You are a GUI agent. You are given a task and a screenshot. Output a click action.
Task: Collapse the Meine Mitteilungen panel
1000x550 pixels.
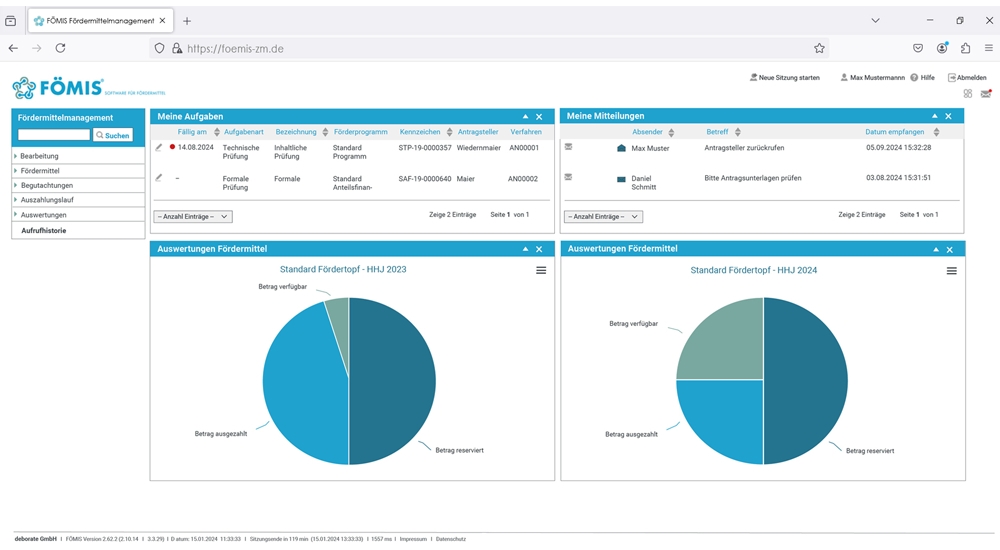(934, 116)
